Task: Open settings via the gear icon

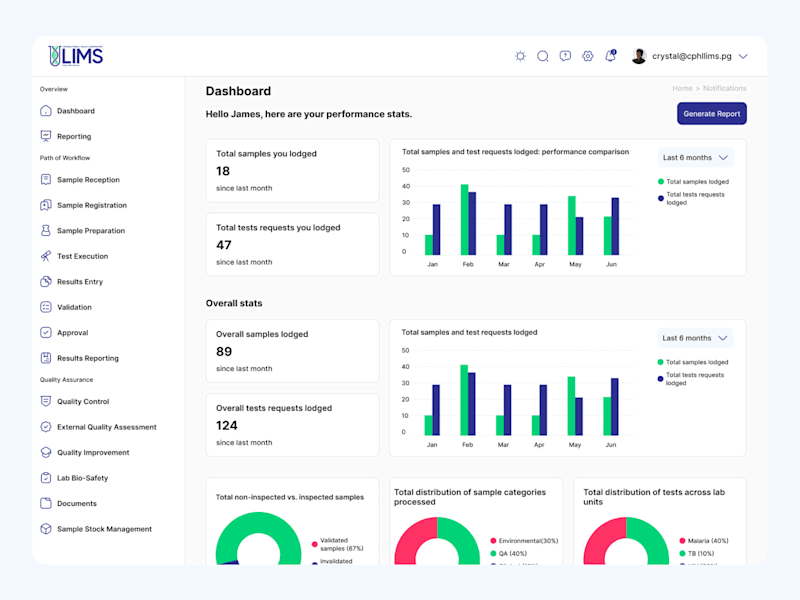Action: tap(587, 56)
